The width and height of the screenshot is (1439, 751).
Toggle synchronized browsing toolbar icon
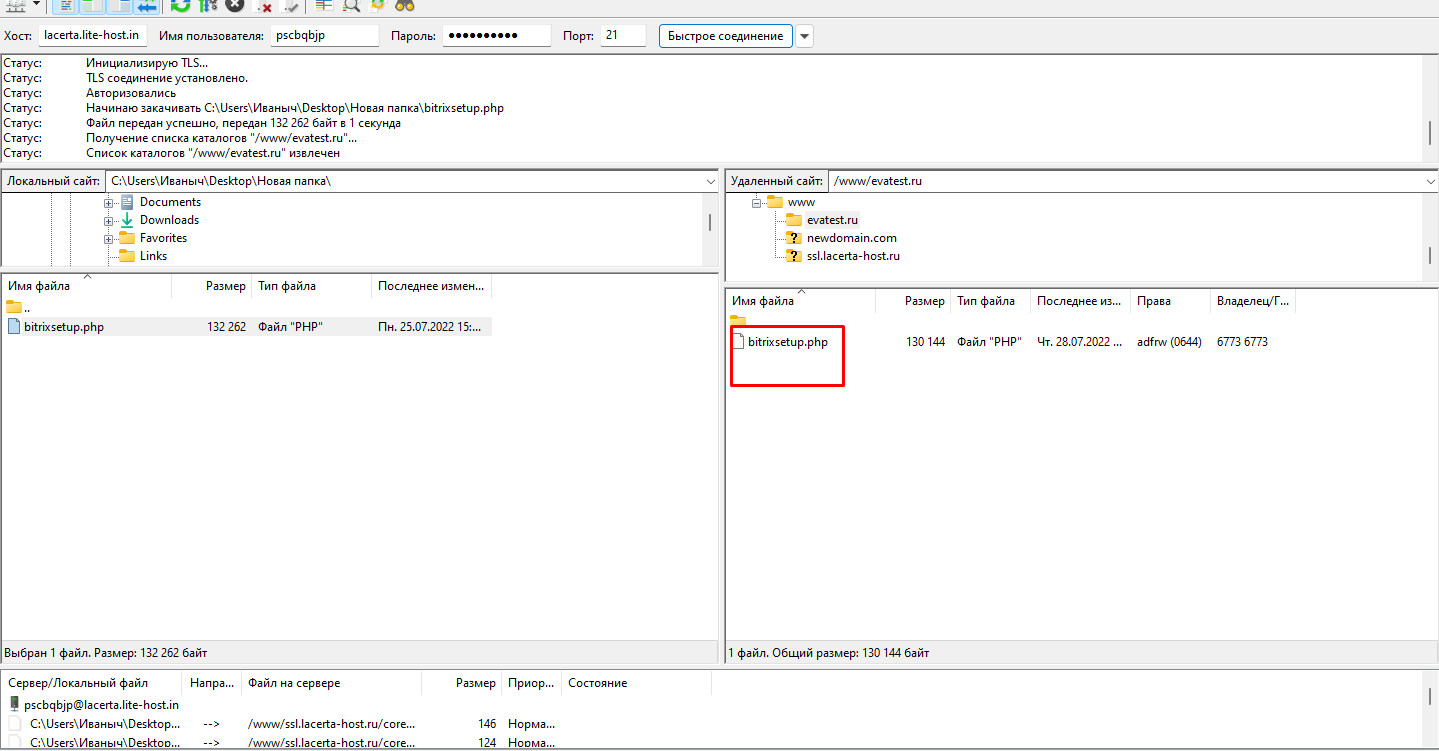[378, 5]
